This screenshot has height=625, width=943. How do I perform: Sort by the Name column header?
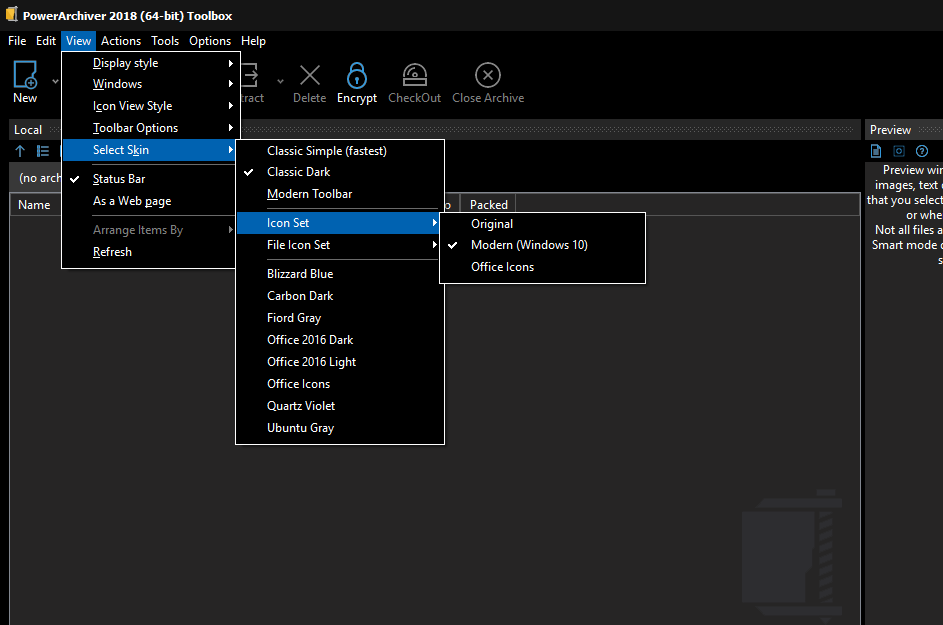point(35,205)
